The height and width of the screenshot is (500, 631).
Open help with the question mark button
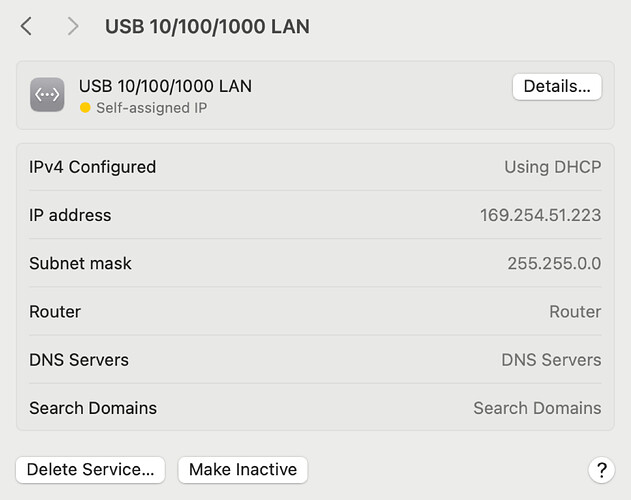click(601, 469)
